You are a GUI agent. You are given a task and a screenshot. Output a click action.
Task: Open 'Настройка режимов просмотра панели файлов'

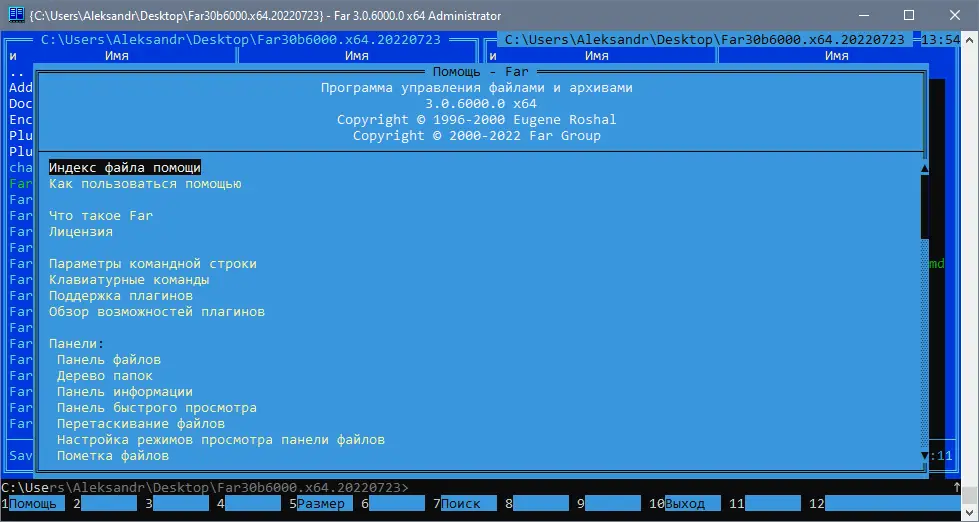220,440
